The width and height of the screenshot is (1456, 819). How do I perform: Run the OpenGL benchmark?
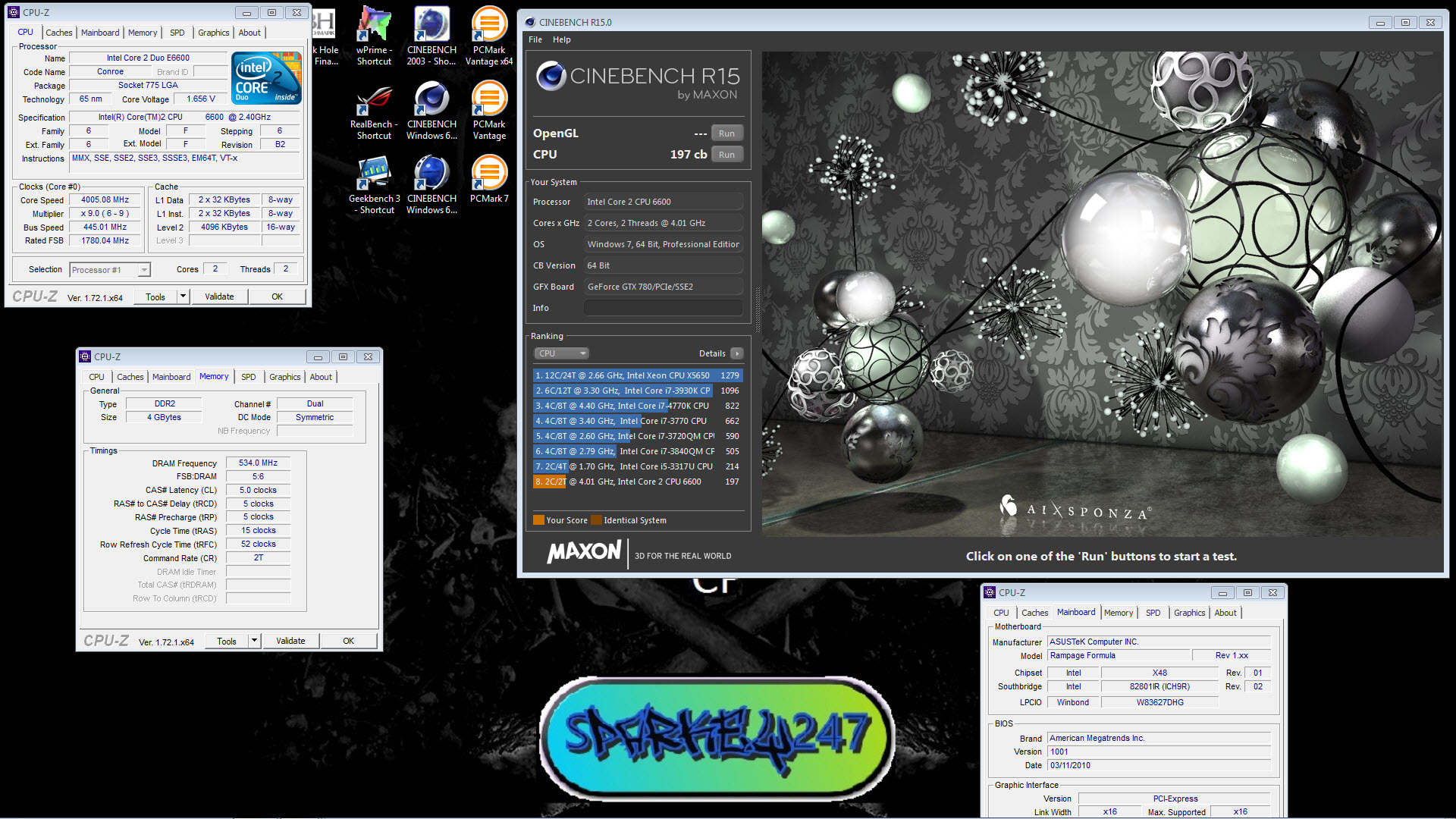coord(726,133)
